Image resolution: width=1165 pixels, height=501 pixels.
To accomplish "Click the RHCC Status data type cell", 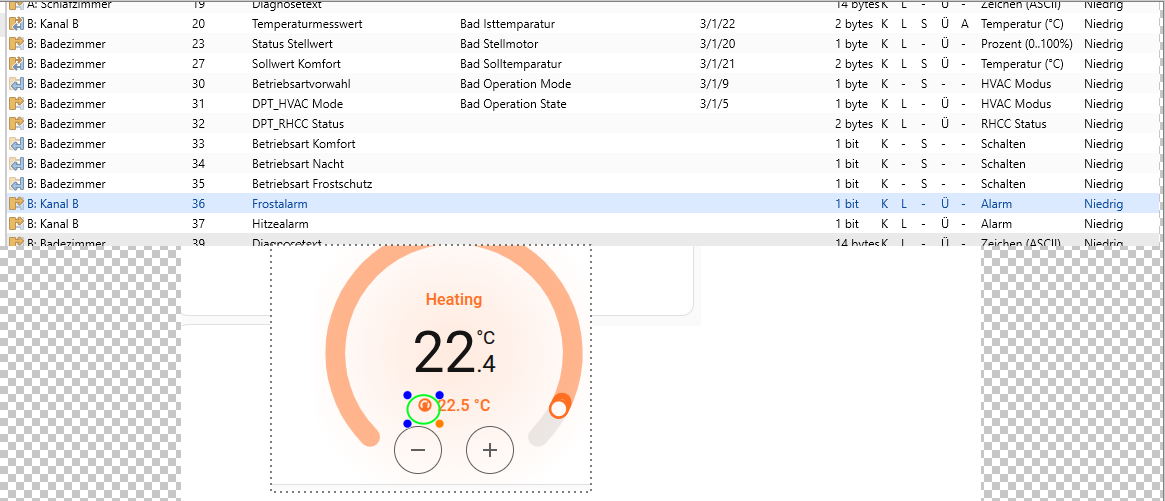I will pos(1013,123).
